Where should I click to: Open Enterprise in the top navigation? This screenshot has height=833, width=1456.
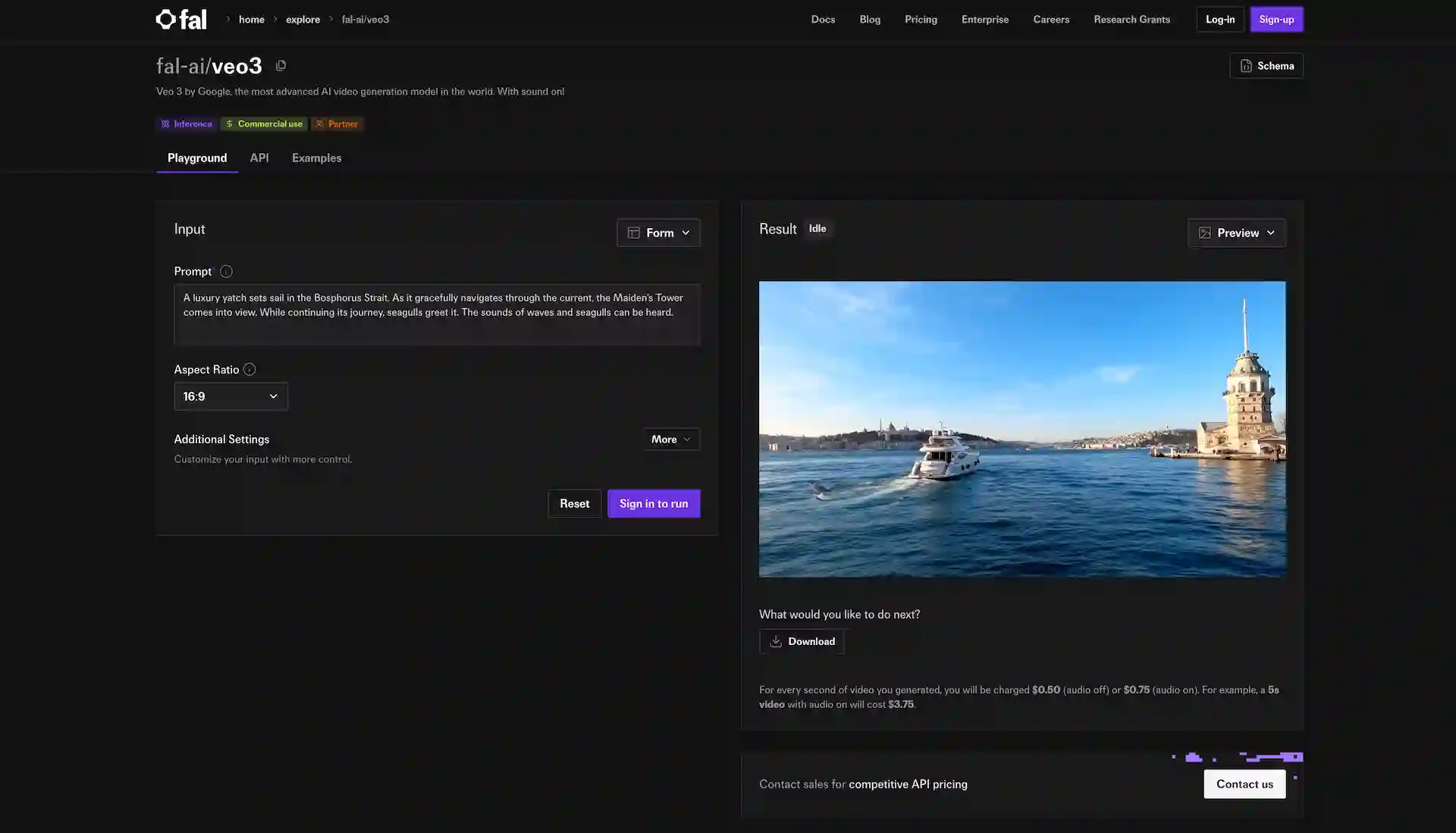click(984, 19)
